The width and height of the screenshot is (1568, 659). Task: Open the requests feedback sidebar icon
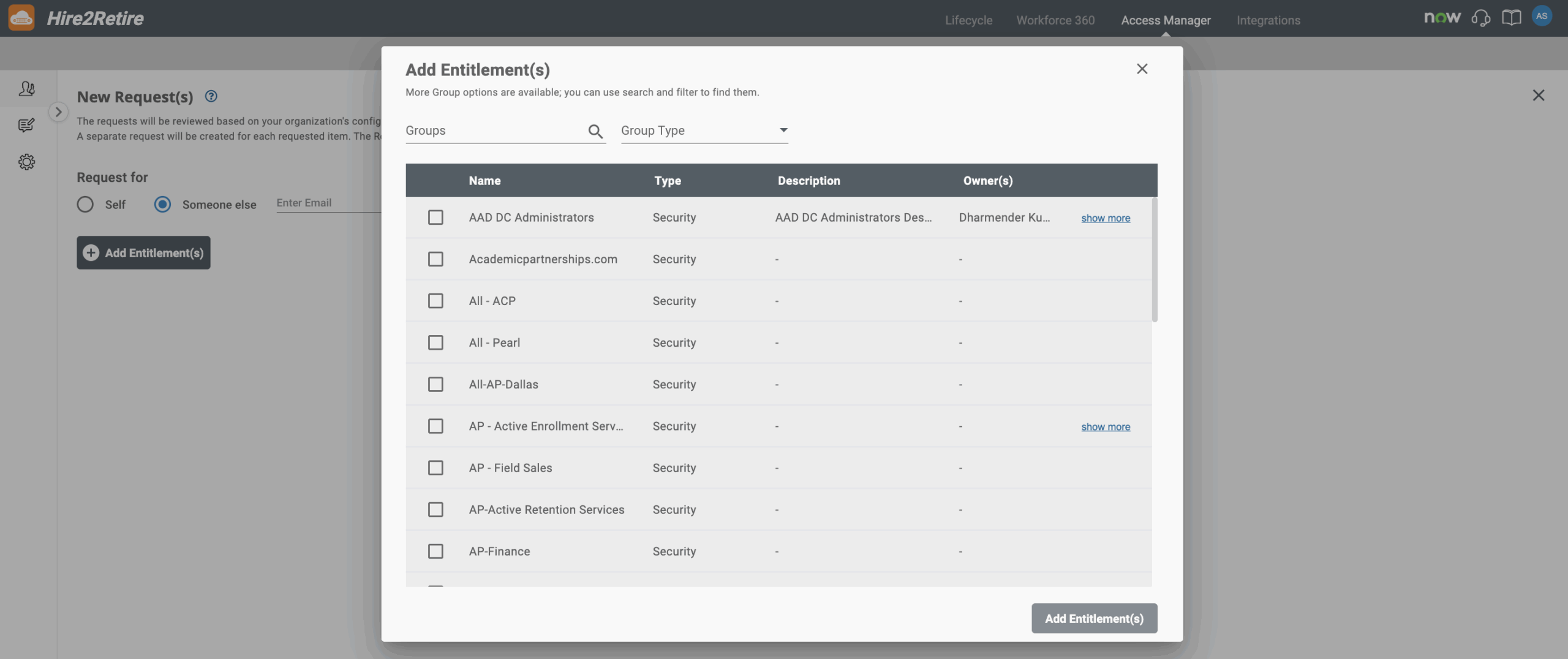tap(26, 126)
